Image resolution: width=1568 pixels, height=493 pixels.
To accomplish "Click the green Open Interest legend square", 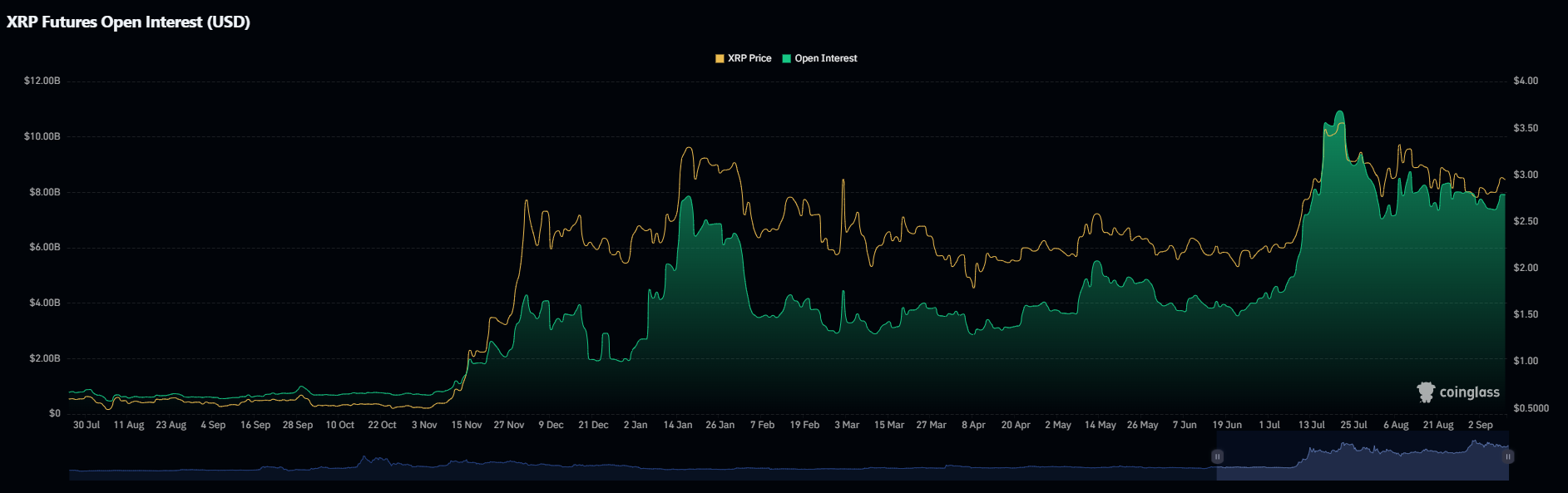I will (786, 58).
